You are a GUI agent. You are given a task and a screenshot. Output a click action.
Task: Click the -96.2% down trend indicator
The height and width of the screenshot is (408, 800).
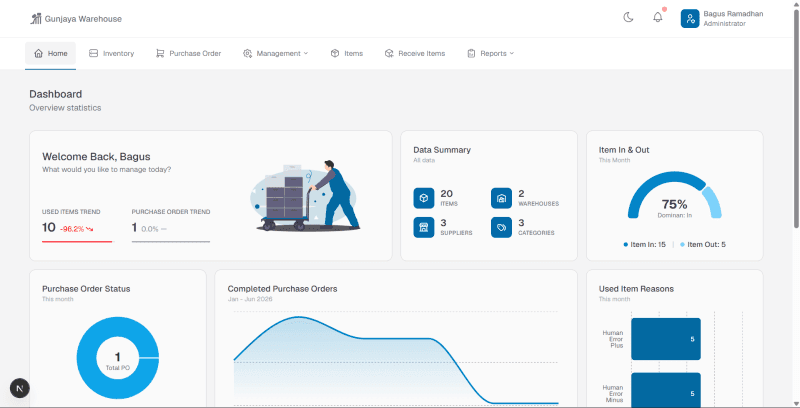77,229
